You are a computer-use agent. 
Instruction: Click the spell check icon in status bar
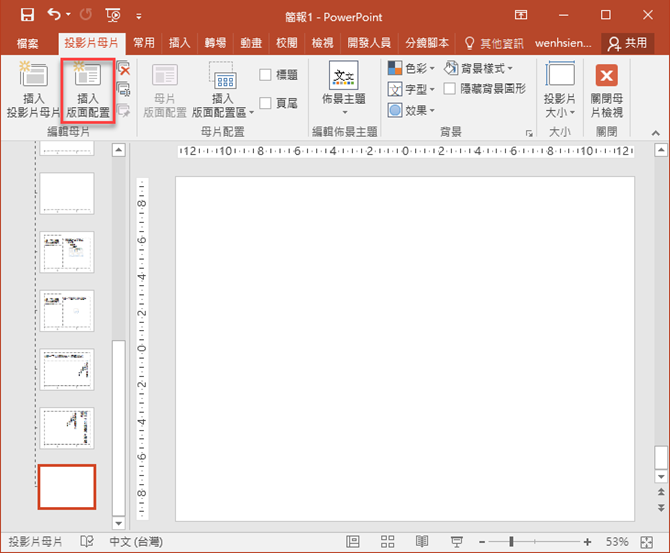(x=87, y=542)
